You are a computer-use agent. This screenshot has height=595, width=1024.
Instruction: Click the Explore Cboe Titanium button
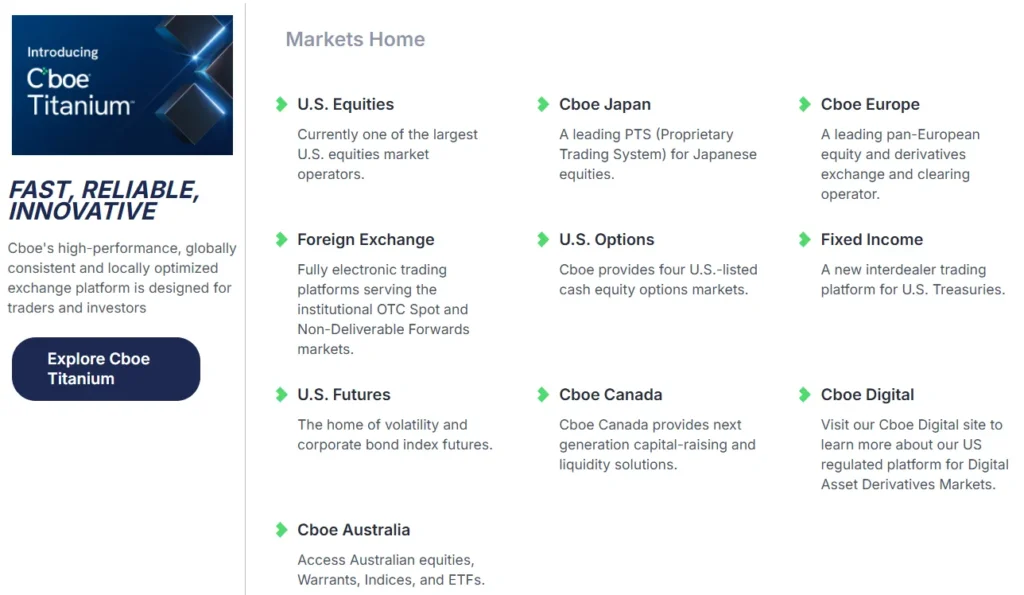click(105, 368)
